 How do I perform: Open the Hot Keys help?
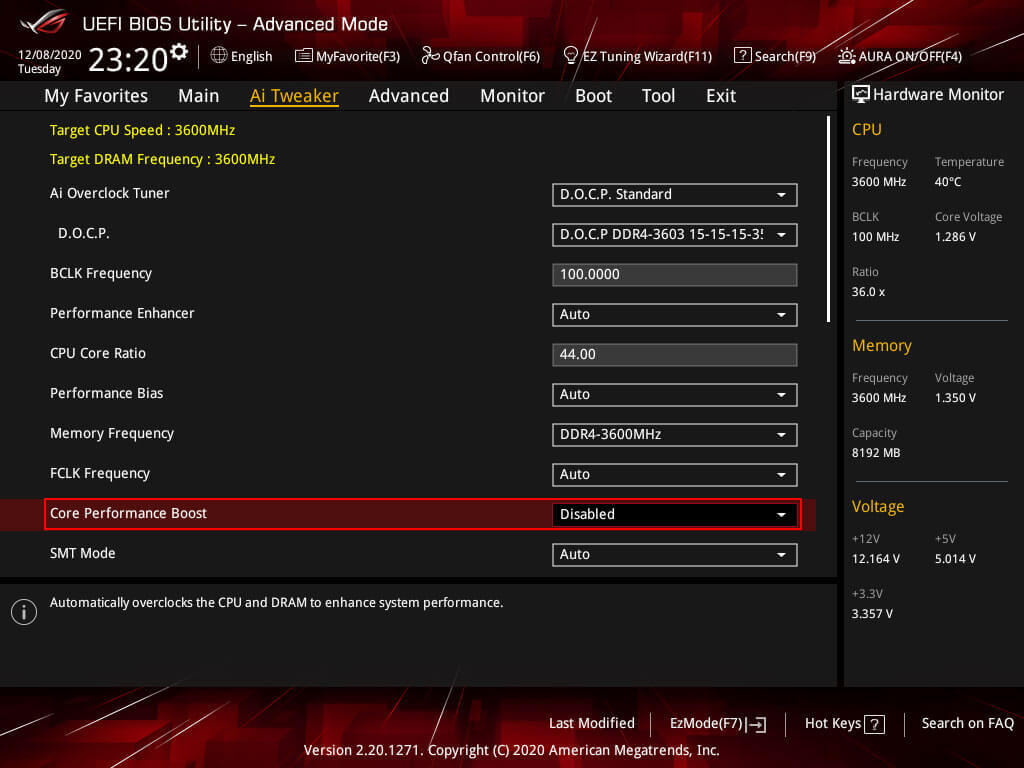click(x=844, y=724)
